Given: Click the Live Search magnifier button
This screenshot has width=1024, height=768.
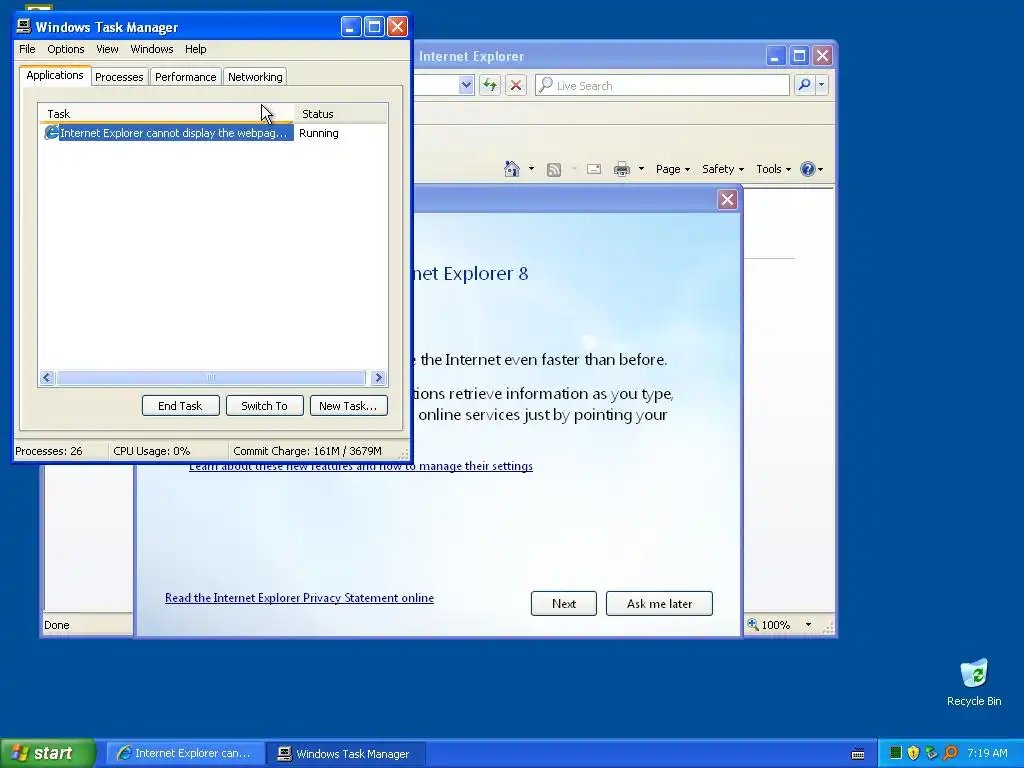Looking at the screenshot, I should (805, 85).
